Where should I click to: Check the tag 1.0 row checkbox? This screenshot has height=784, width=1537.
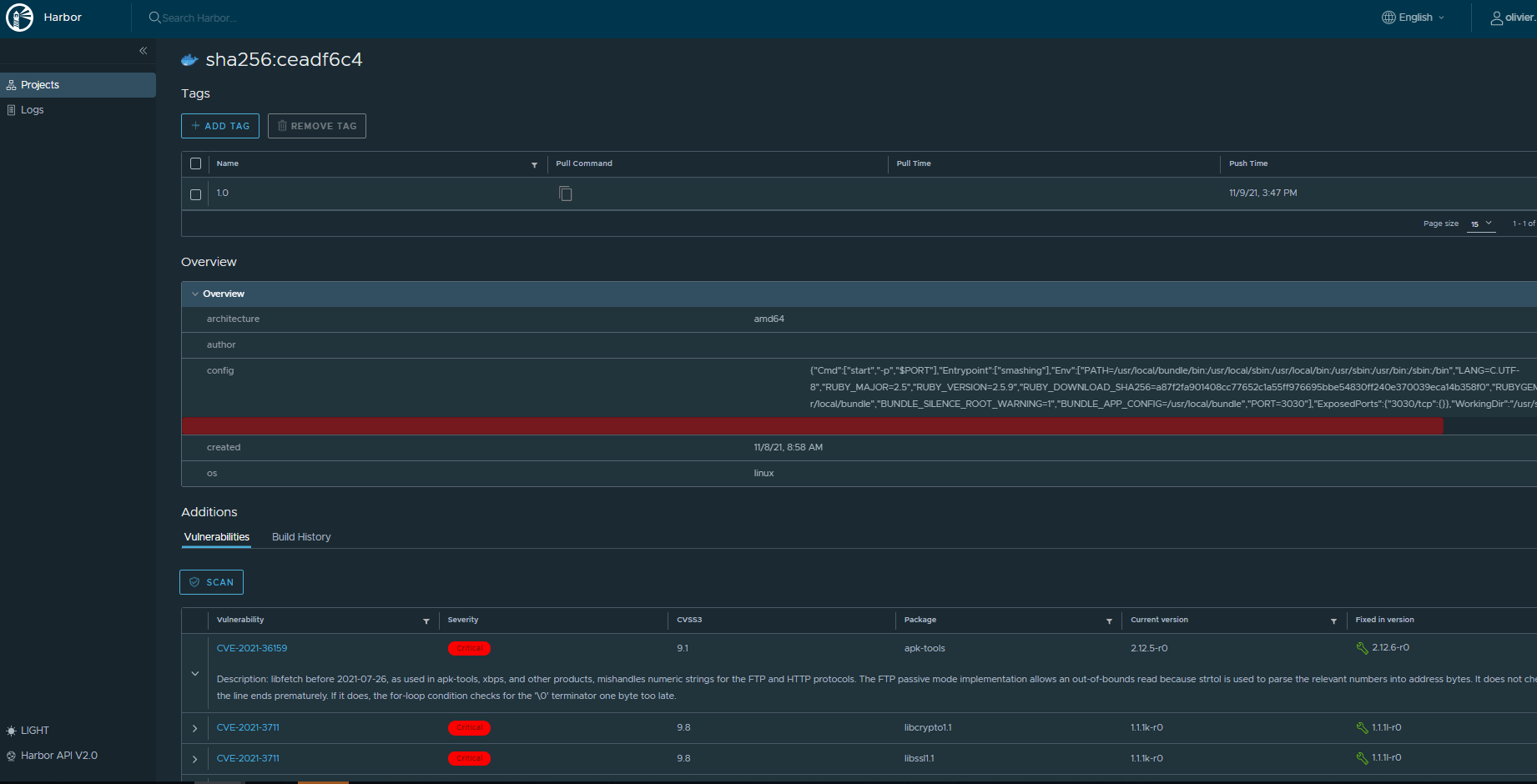point(195,194)
